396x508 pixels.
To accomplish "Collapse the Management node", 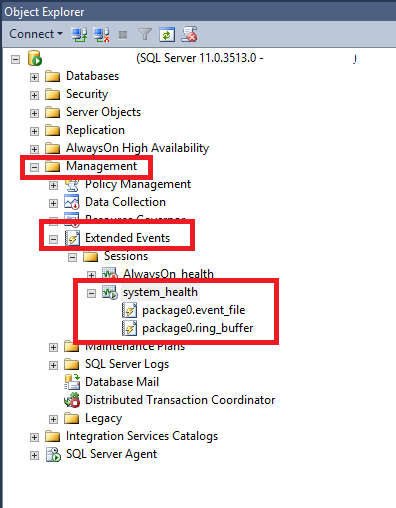I will pyautogui.click(x=34, y=167).
